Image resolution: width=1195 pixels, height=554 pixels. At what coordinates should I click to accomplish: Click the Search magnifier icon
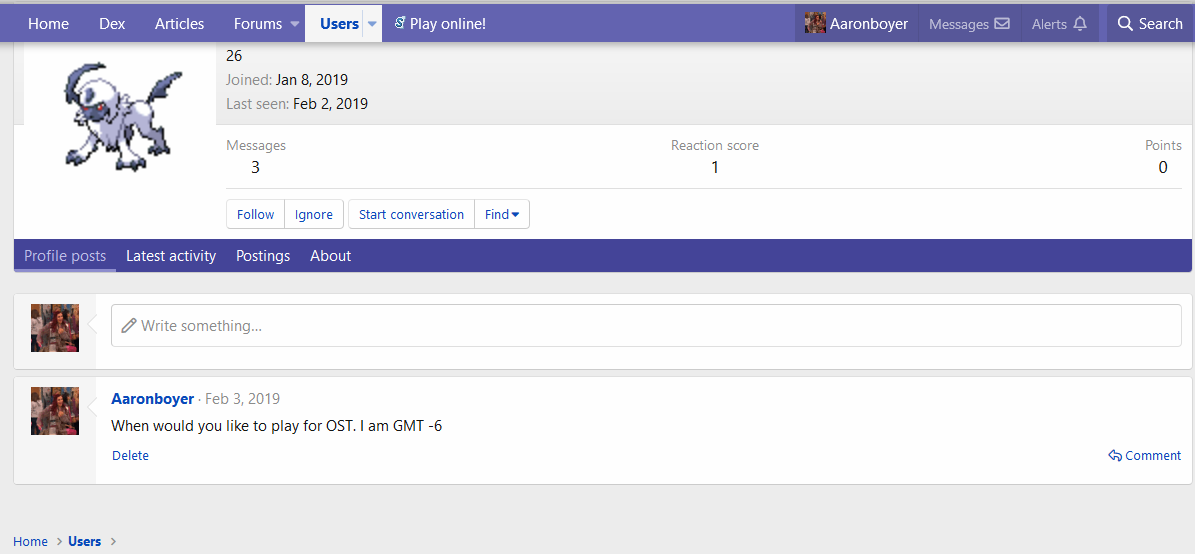point(1125,24)
